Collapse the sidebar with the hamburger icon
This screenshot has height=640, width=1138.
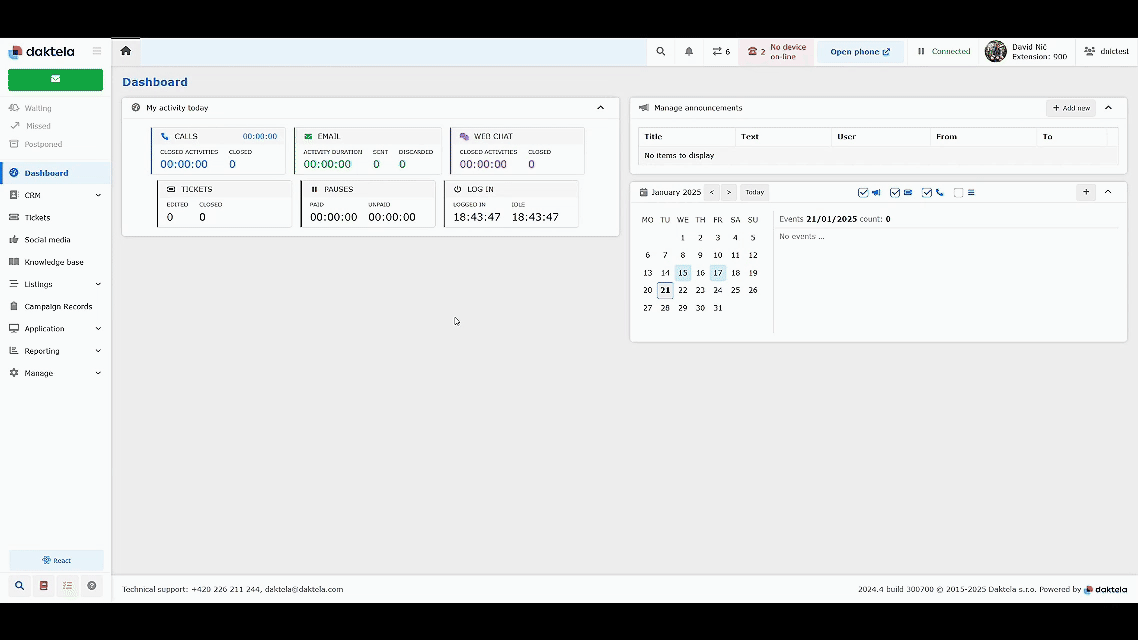97,51
